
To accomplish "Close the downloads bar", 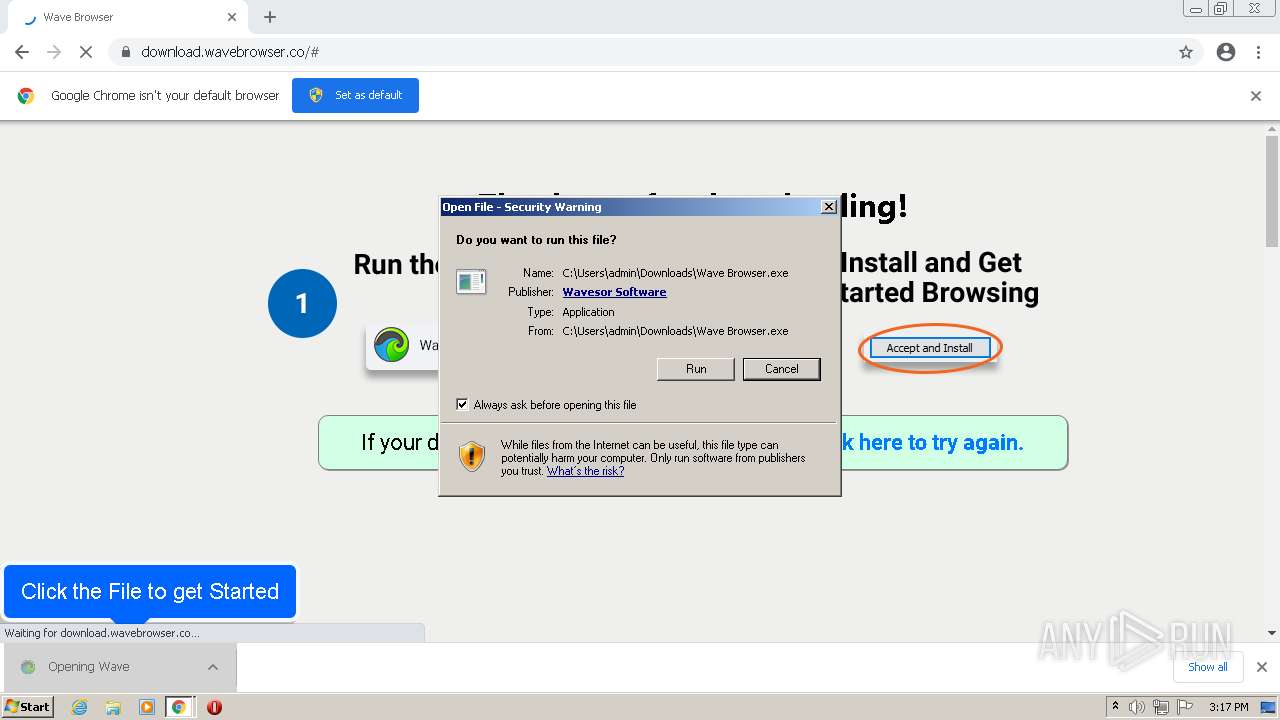I will 1262,667.
